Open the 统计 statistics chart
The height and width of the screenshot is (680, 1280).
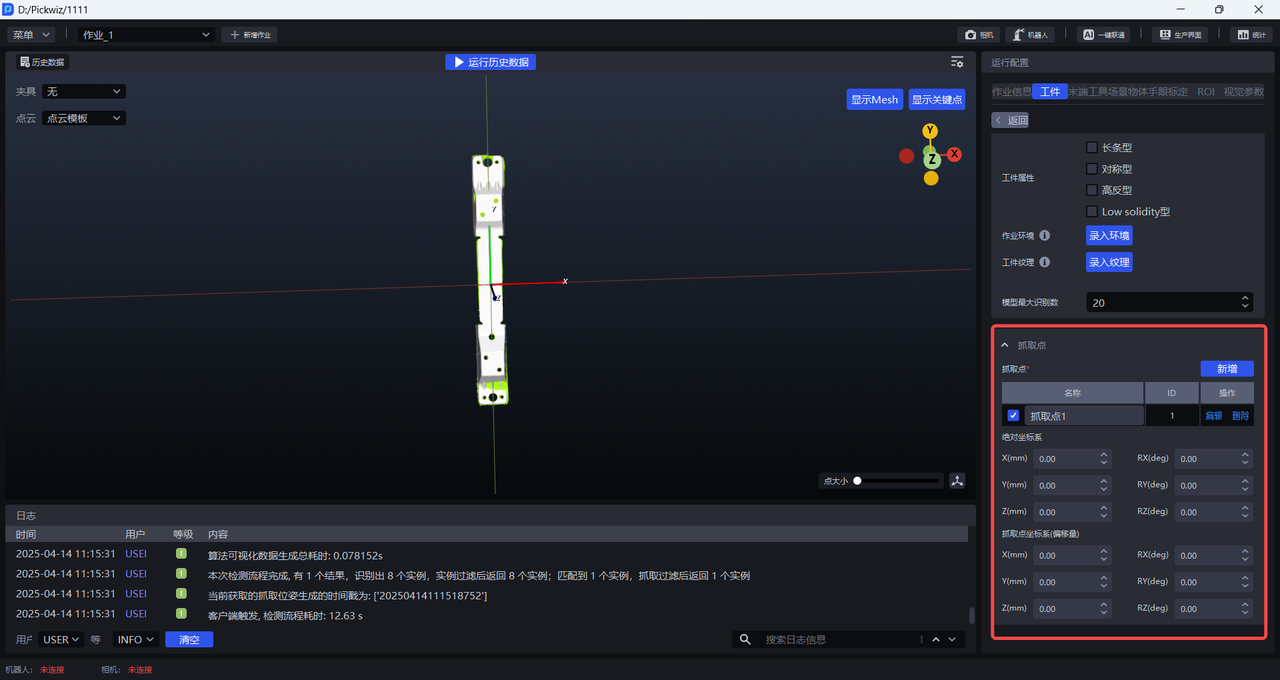point(1251,34)
